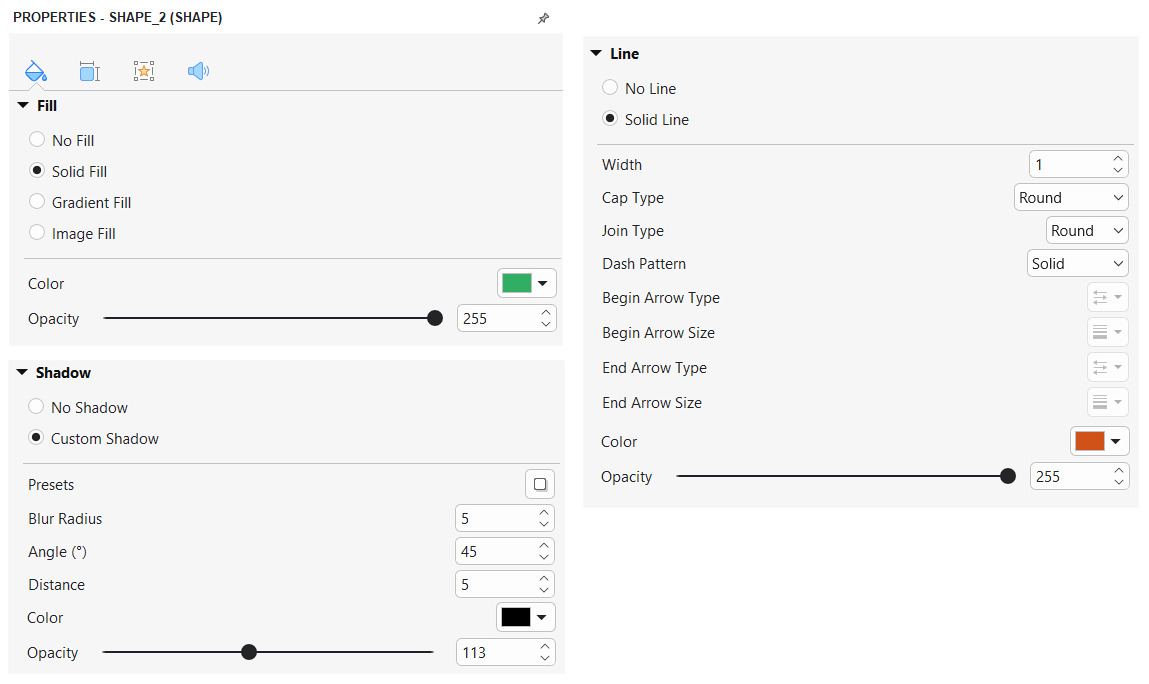This screenshot has height=684, width=1149.
Task: Open the Dash Pattern dropdown
Action: click(x=1077, y=263)
